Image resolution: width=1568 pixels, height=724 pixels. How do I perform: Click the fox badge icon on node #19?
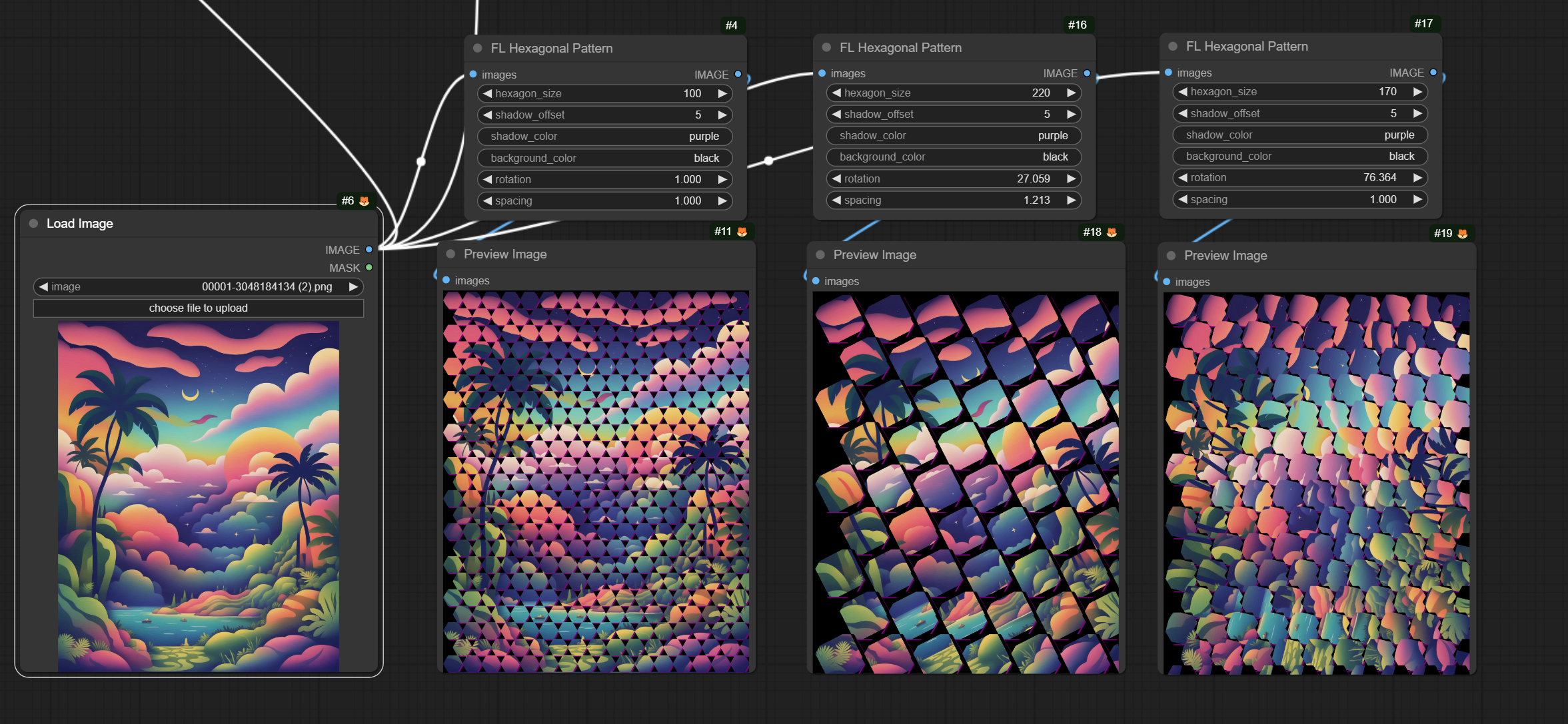1463,233
